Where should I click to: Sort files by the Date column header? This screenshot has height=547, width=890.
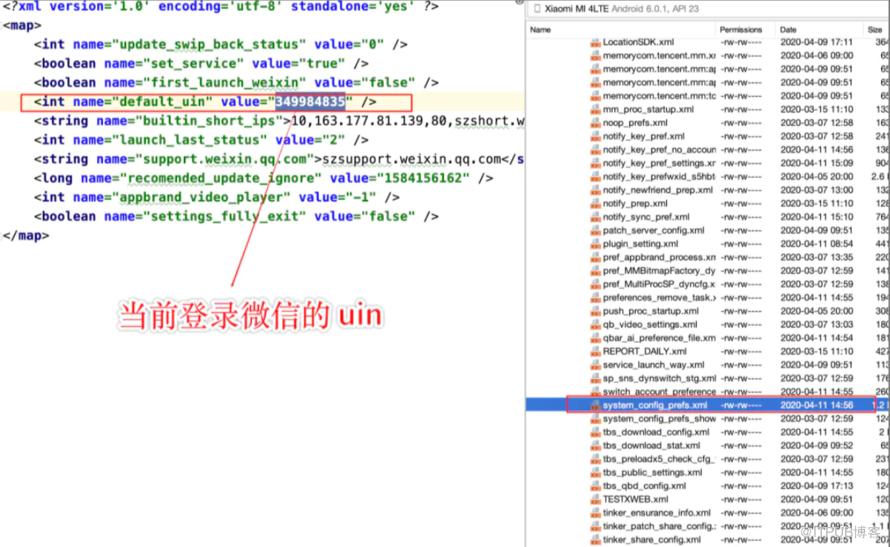point(788,30)
